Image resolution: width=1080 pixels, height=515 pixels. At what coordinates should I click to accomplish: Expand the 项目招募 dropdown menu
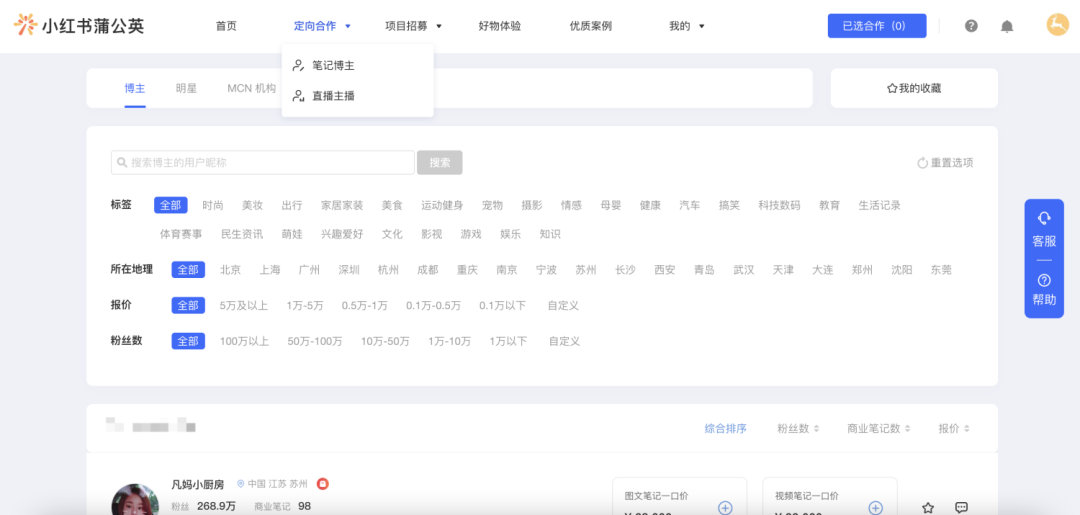(x=413, y=26)
